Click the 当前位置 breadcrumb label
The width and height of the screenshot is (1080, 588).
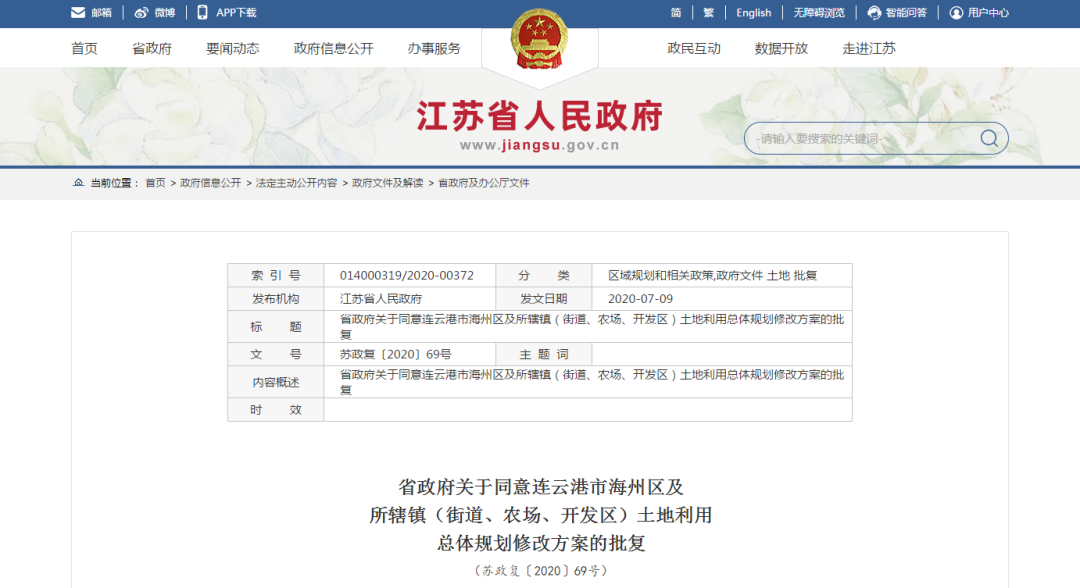[x=114, y=182]
